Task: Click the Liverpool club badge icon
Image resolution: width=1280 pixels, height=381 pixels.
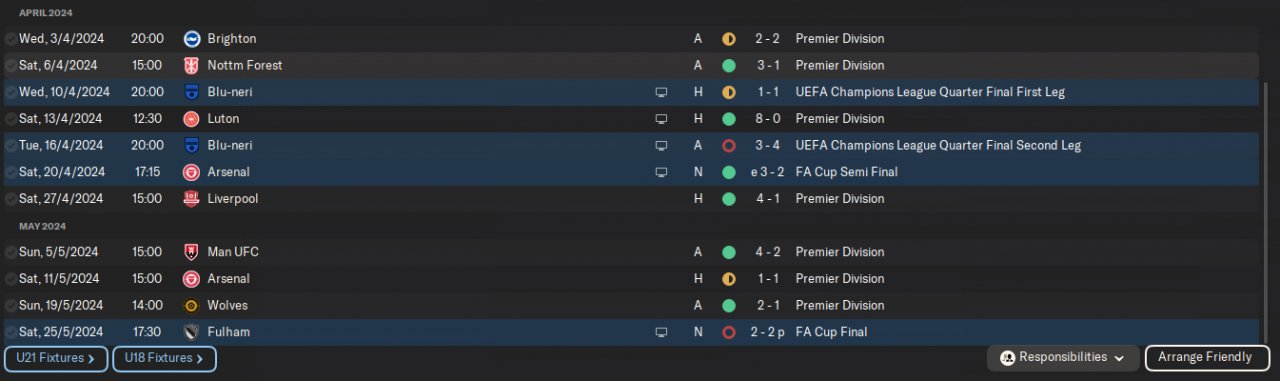Action: click(192, 199)
